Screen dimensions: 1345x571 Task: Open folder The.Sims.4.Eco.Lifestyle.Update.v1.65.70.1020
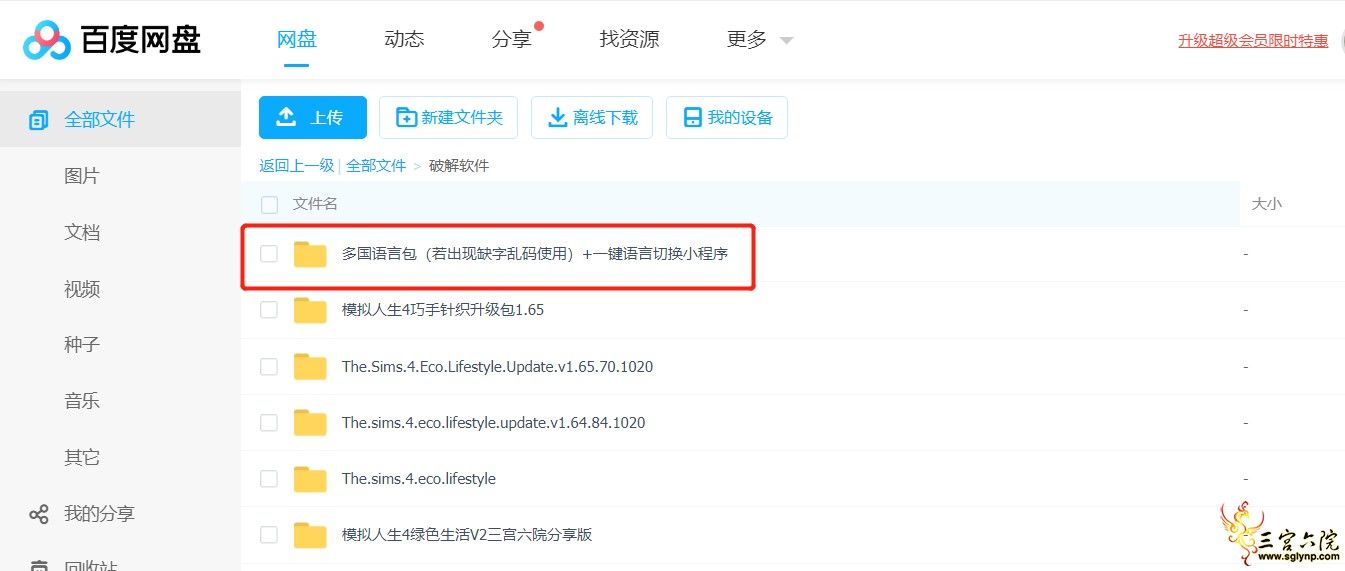(497, 367)
